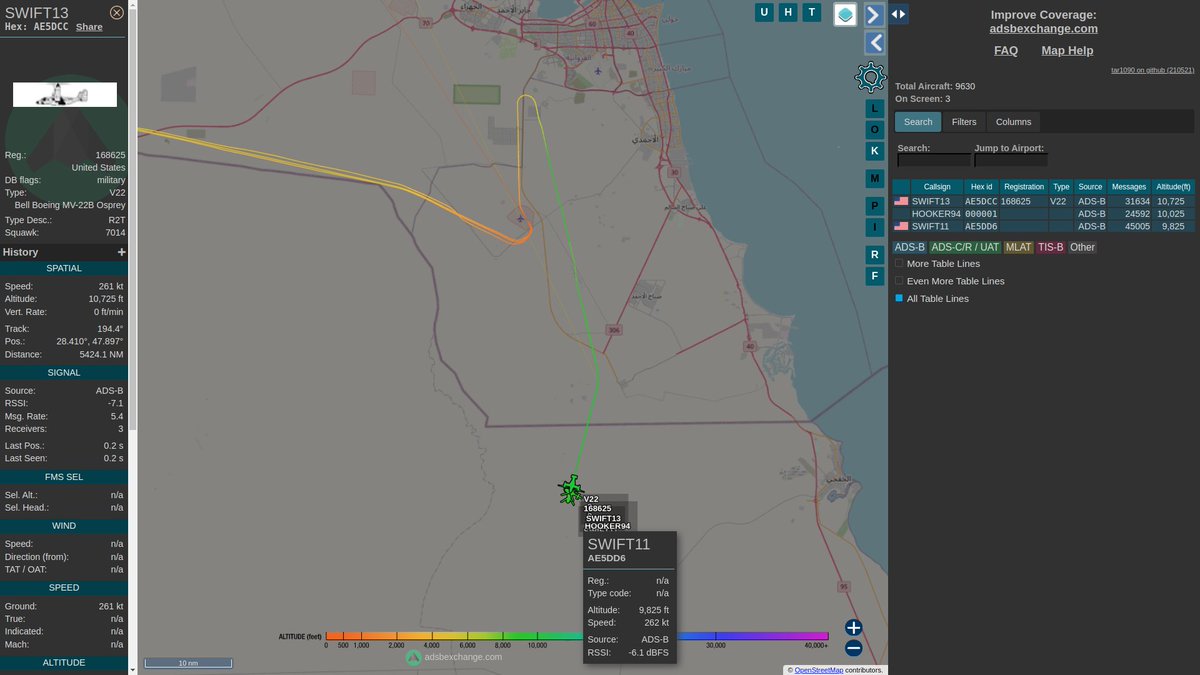Open the map layers selector icon
The height and width of the screenshot is (675, 1200).
[845, 14]
